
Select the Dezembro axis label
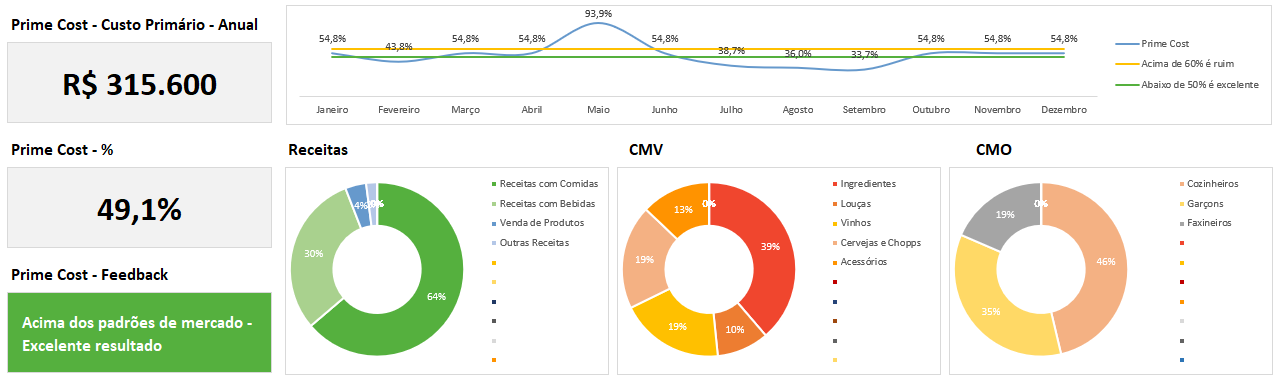coord(1064,109)
